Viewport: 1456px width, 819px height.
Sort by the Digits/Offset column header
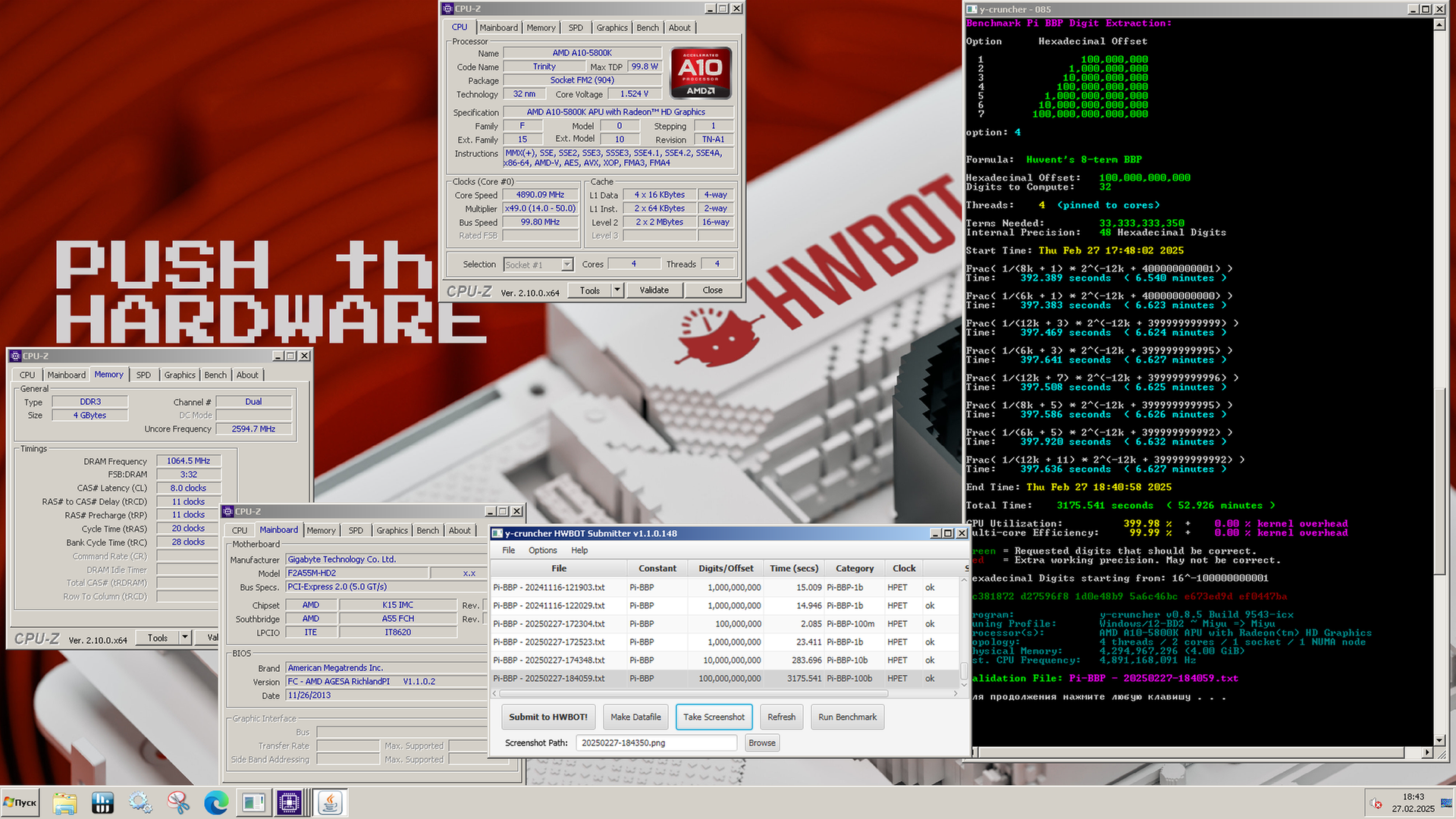pyautogui.click(x=726, y=568)
